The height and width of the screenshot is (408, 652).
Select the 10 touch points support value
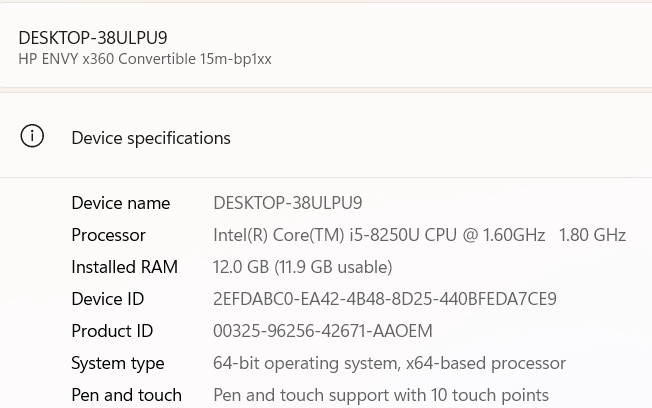381,395
